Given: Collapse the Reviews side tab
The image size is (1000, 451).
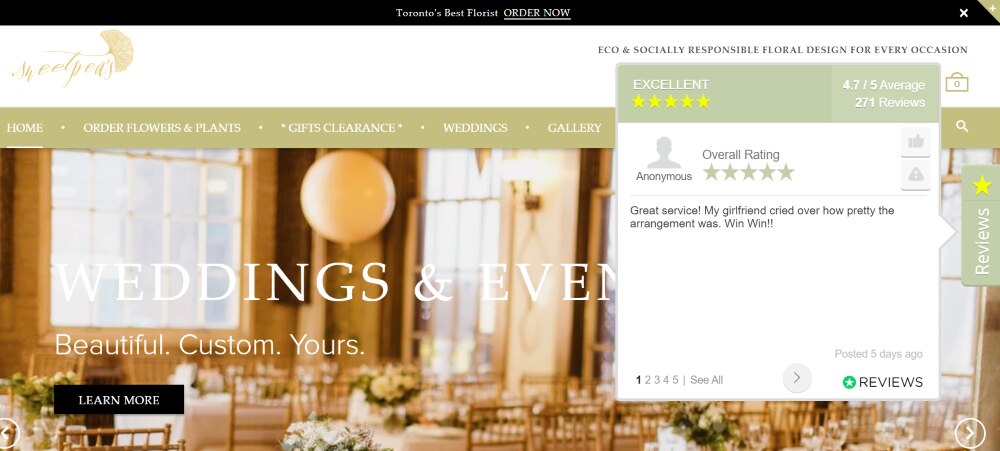Looking at the screenshot, I should click(x=981, y=225).
